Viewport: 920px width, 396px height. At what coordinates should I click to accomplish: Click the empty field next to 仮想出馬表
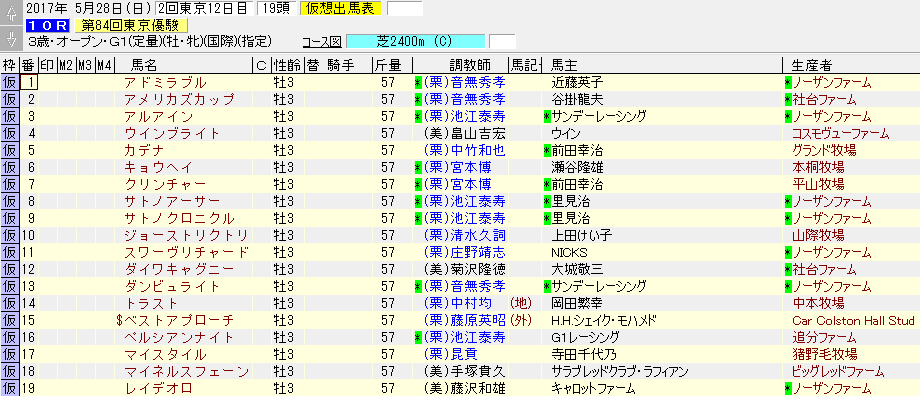coord(405,8)
